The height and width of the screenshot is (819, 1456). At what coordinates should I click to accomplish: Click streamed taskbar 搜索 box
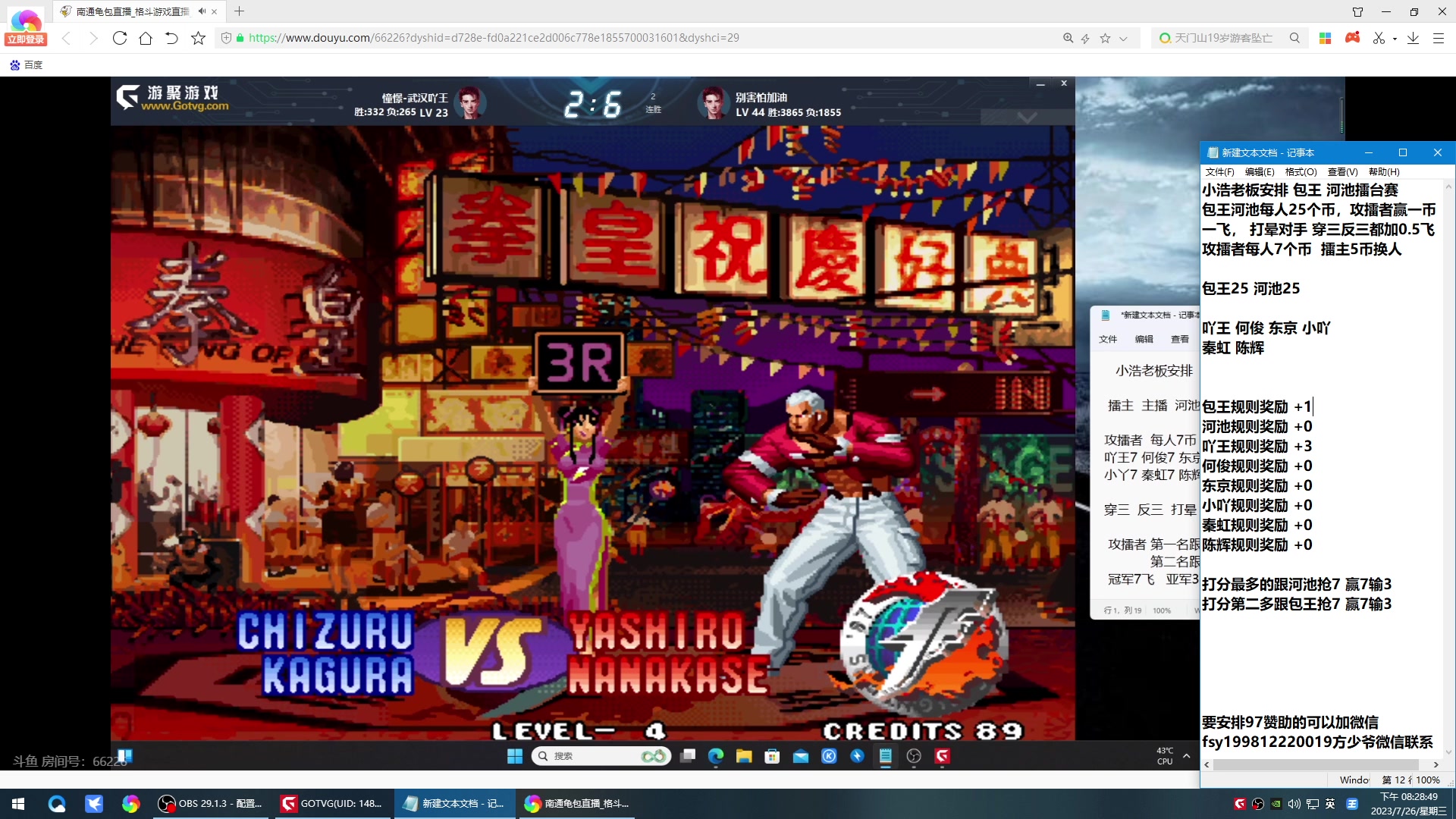click(601, 756)
